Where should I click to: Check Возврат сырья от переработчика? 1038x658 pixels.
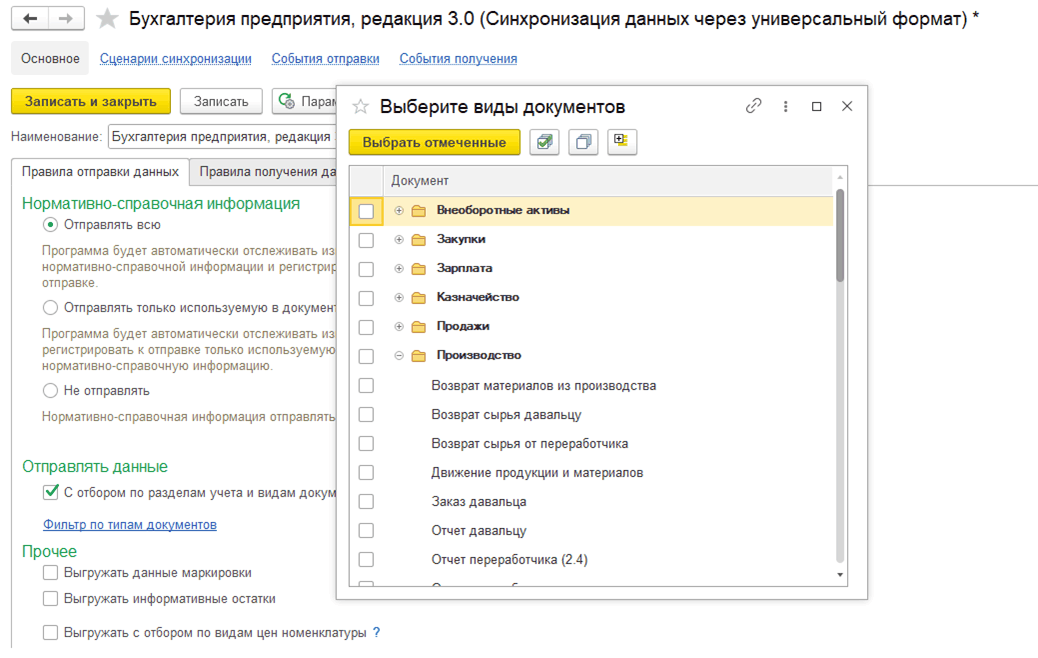(x=366, y=444)
